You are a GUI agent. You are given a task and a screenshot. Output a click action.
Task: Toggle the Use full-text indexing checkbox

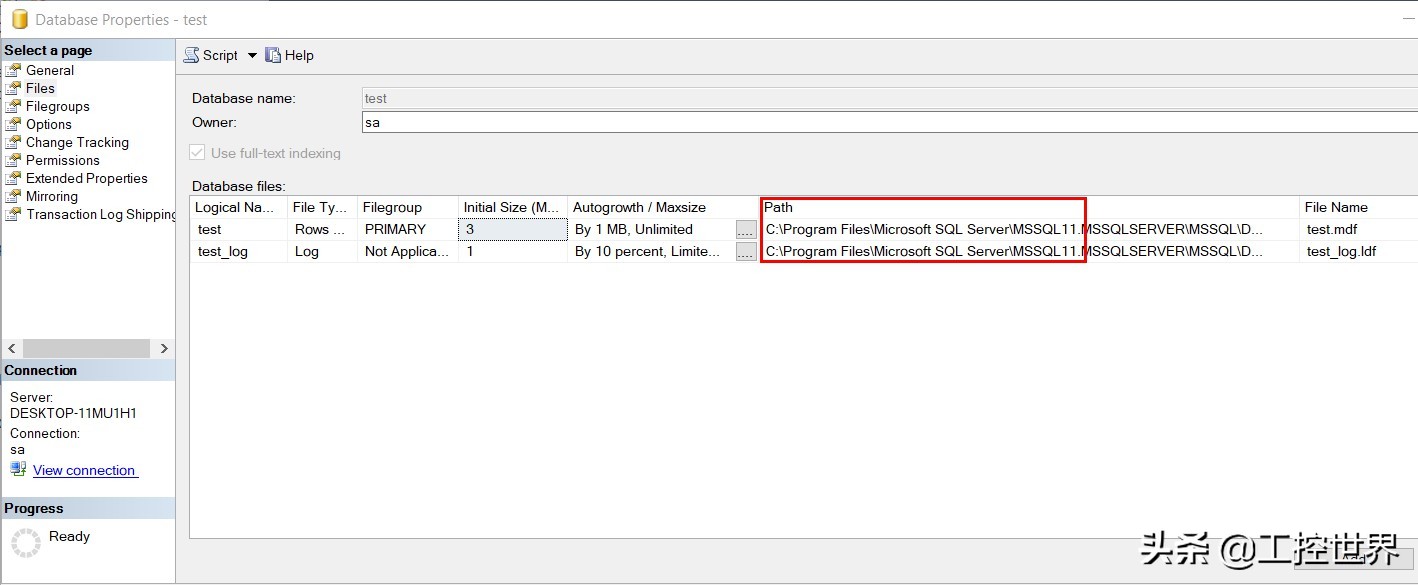click(197, 152)
